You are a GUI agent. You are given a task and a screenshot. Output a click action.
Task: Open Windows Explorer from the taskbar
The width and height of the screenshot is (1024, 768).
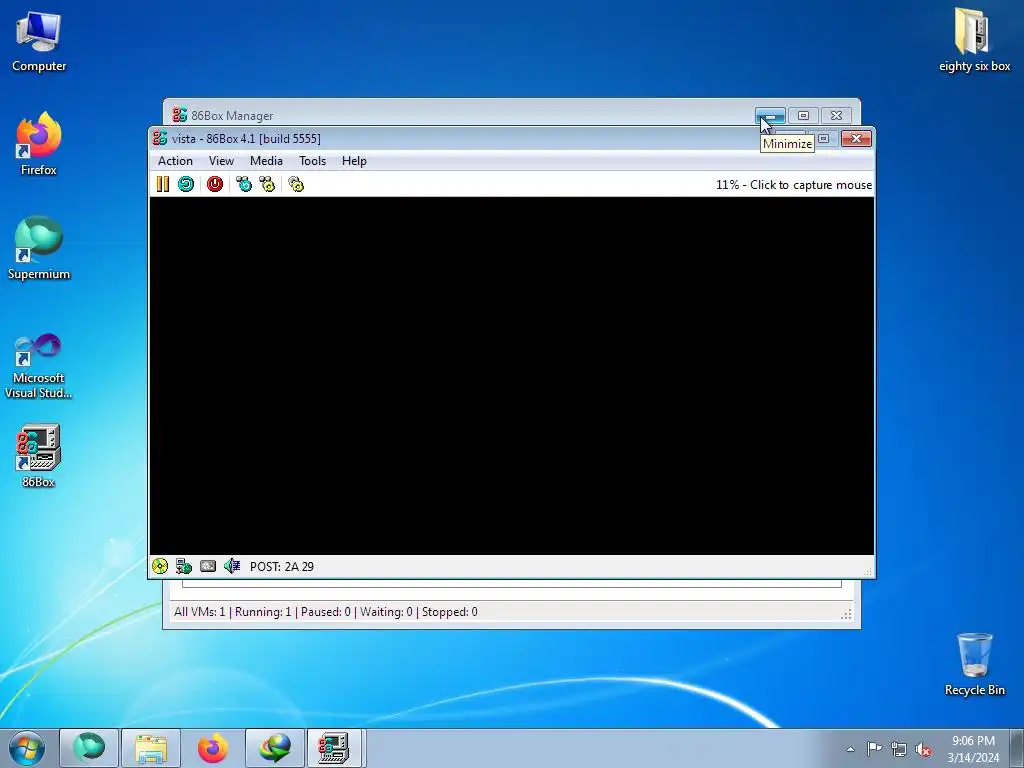point(151,748)
